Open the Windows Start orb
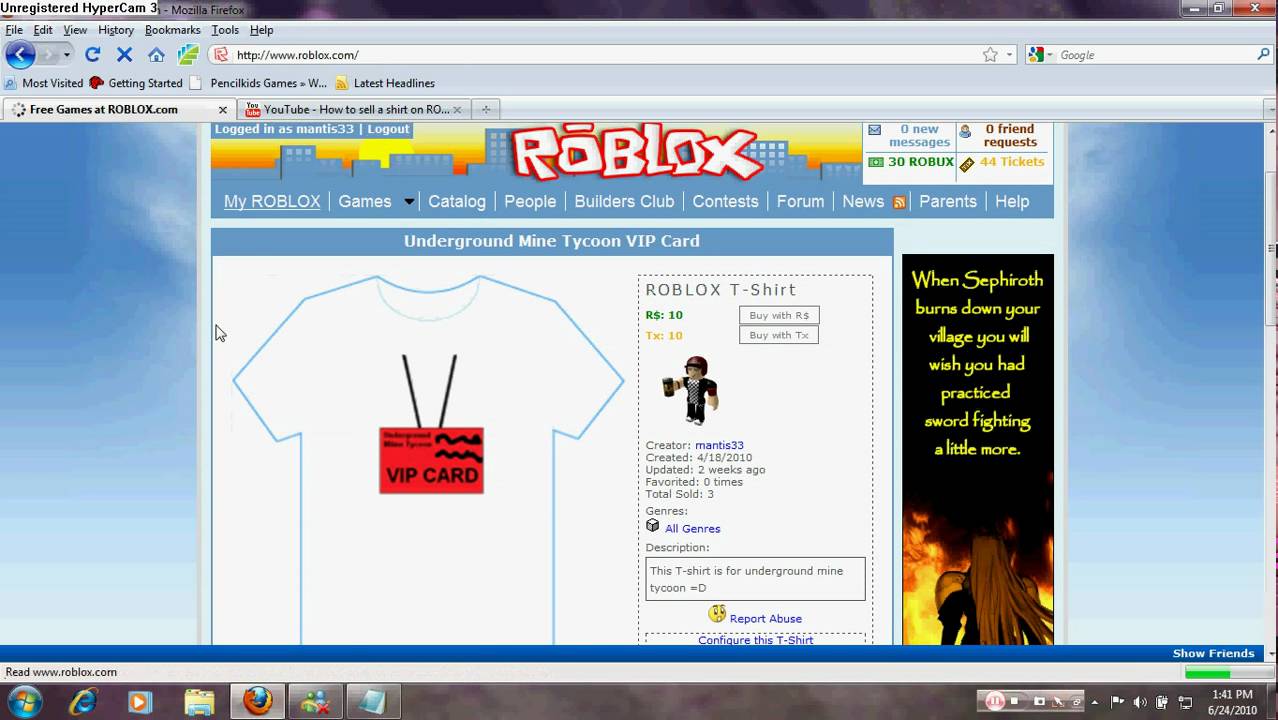Image resolution: width=1278 pixels, height=720 pixels. tap(24, 701)
